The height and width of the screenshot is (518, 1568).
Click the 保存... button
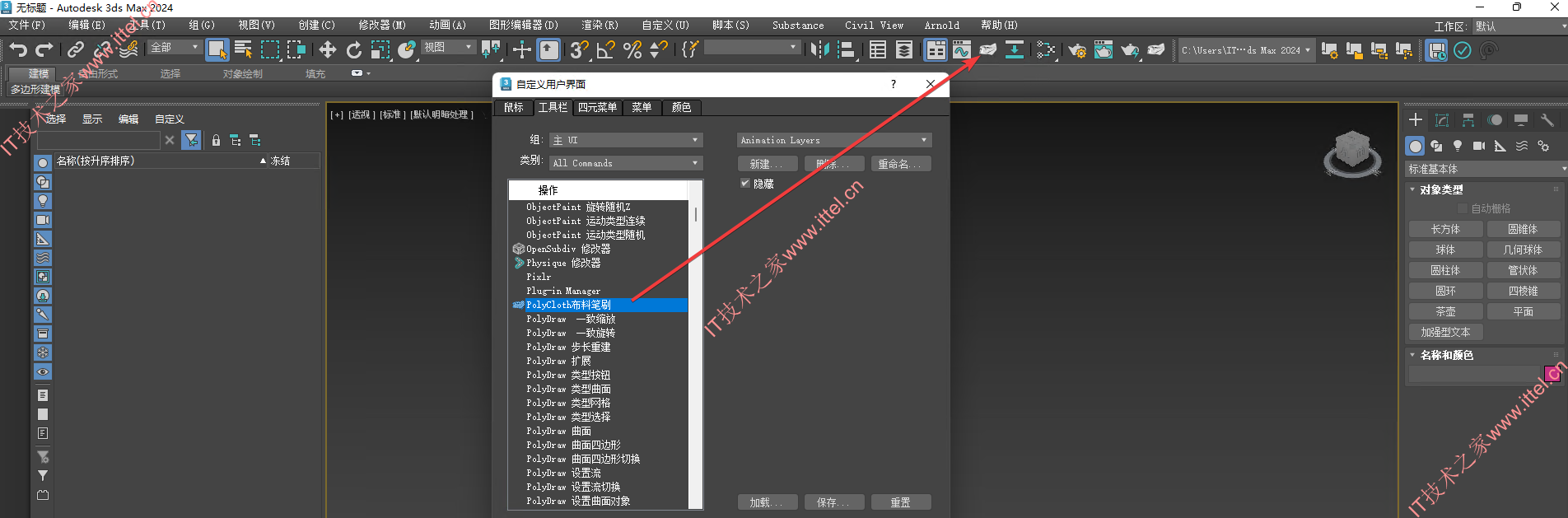(834, 502)
